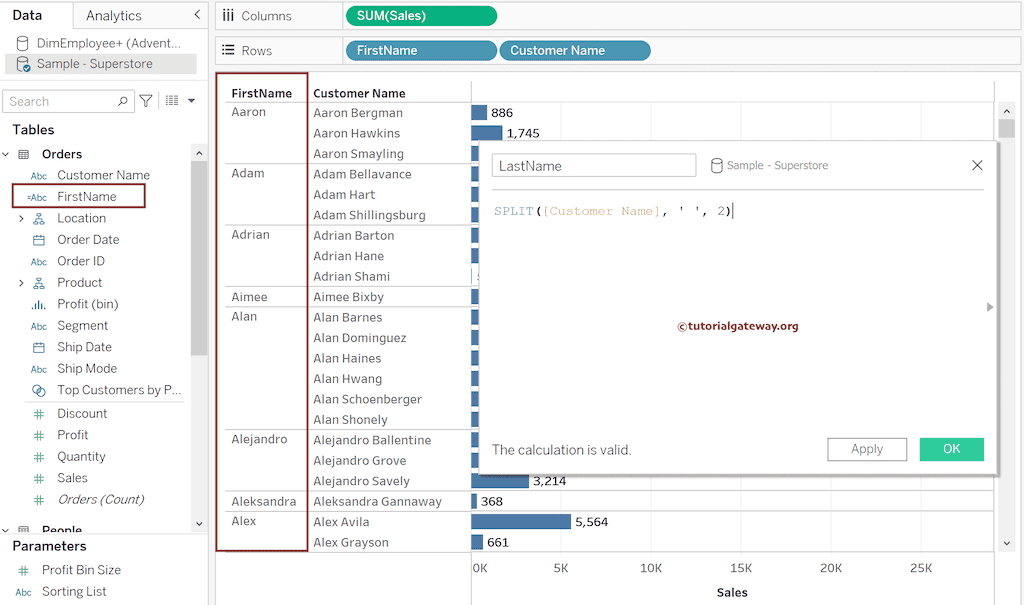Click the Order Date calendar icon
Viewport: 1024px width, 605px height.
[39, 240]
